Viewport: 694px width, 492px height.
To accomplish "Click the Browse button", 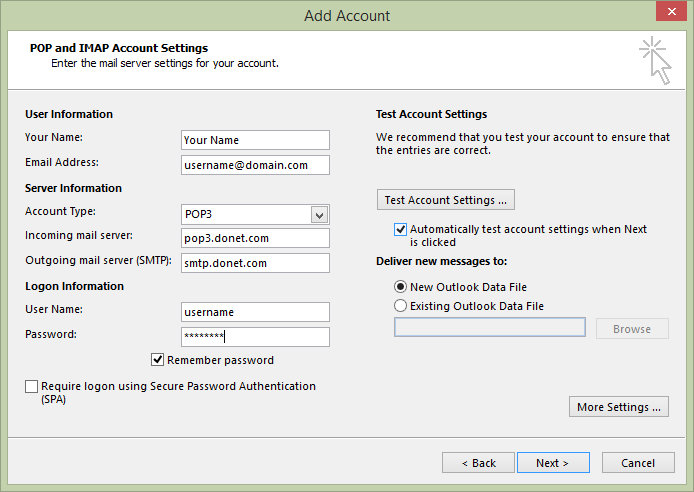I will pos(632,329).
